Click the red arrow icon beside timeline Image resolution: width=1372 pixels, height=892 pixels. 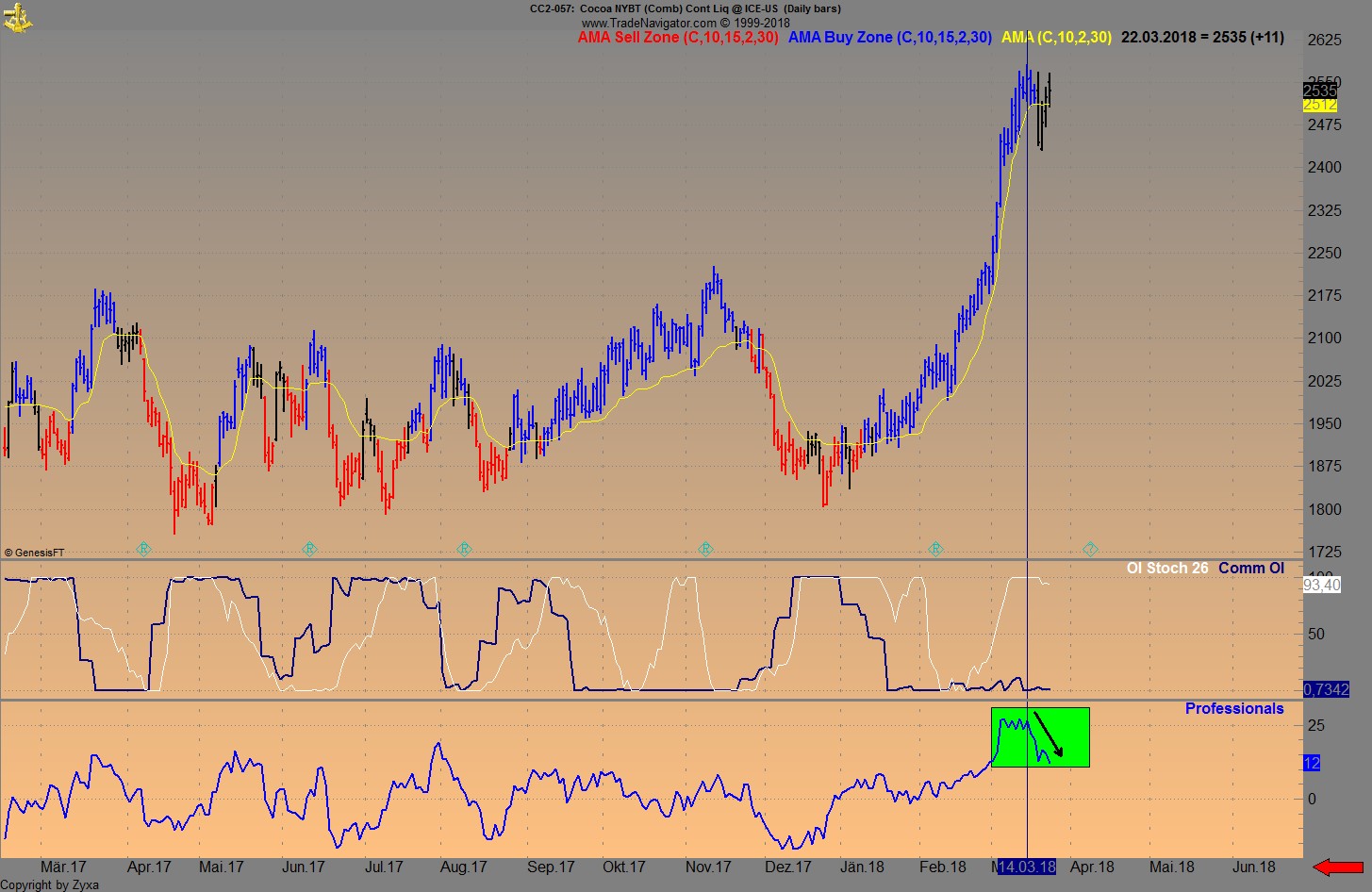tap(1338, 865)
